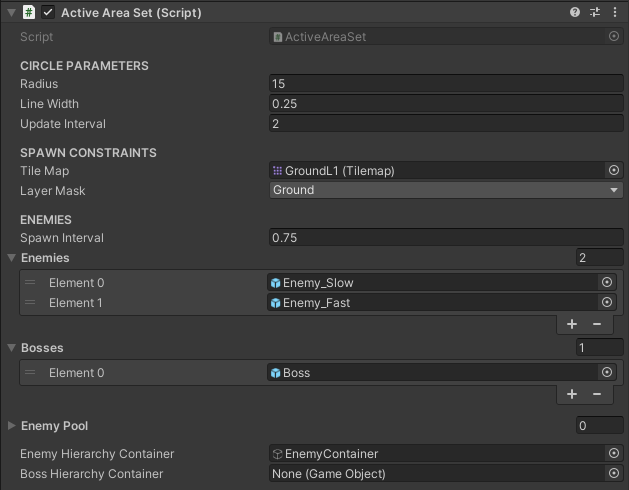Grab the drag handle of Enemies Element 1
The width and height of the screenshot is (629, 490).
(x=30, y=302)
